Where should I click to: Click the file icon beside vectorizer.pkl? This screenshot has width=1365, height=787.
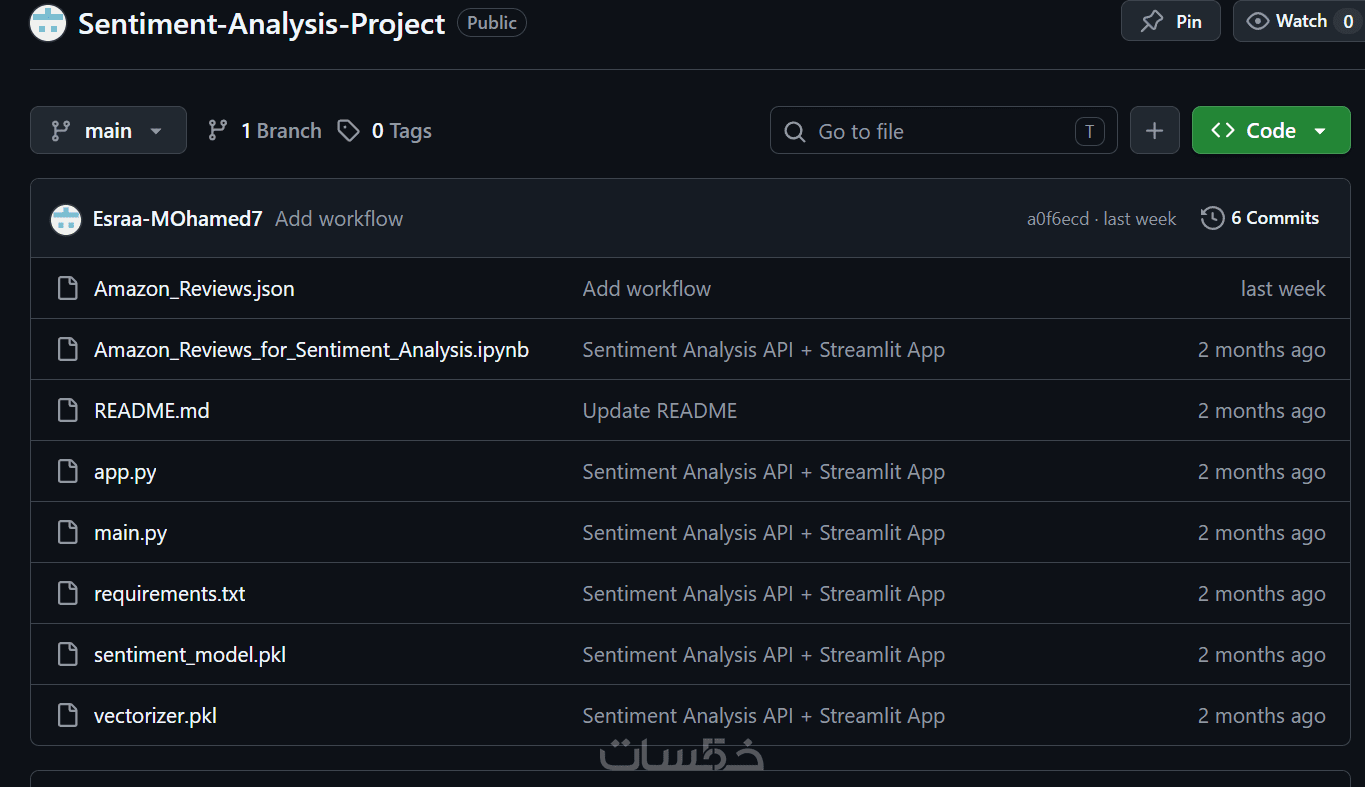(x=68, y=716)
